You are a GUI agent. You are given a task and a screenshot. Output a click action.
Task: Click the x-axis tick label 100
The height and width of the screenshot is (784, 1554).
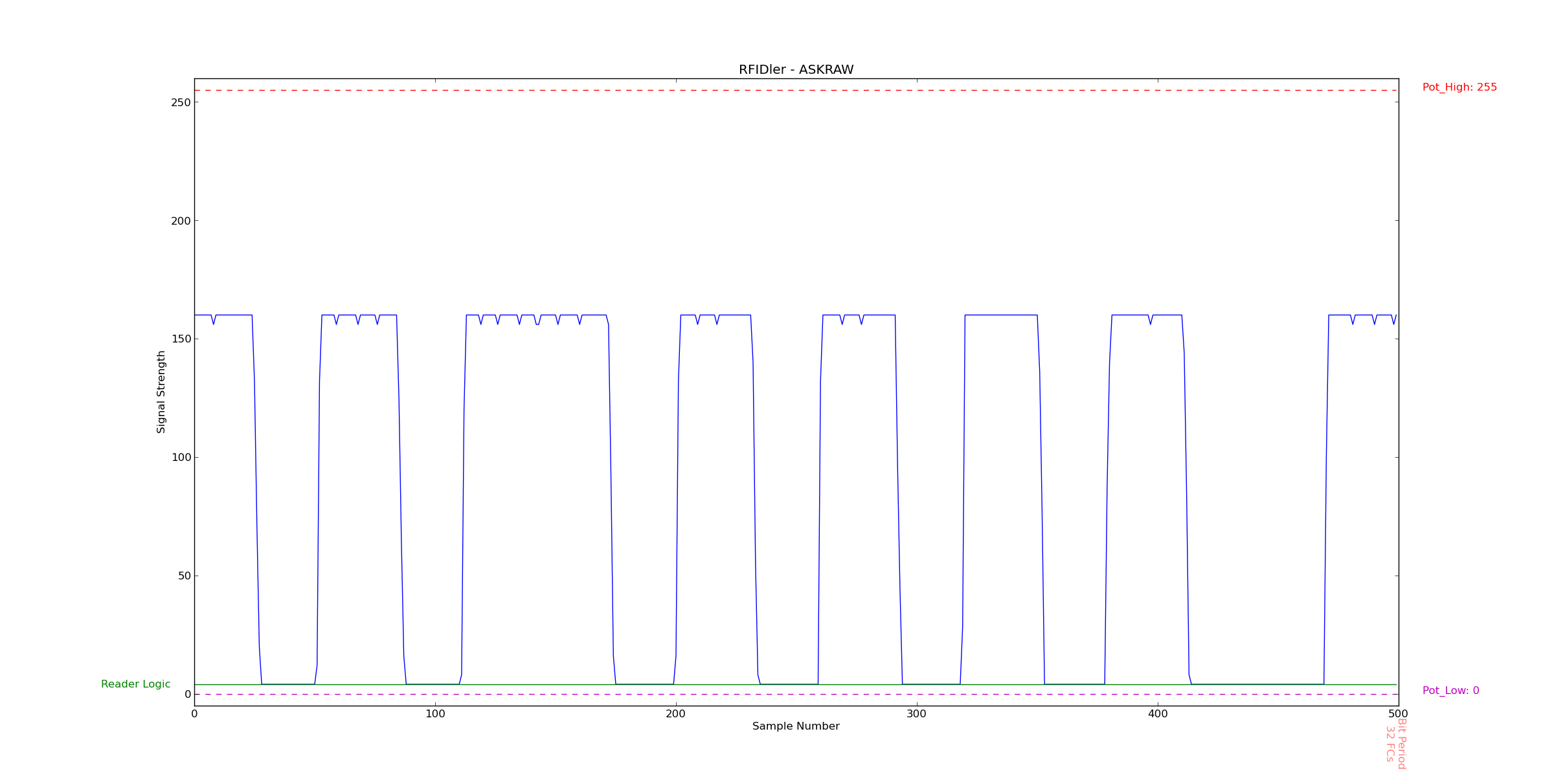coord(435,714)
